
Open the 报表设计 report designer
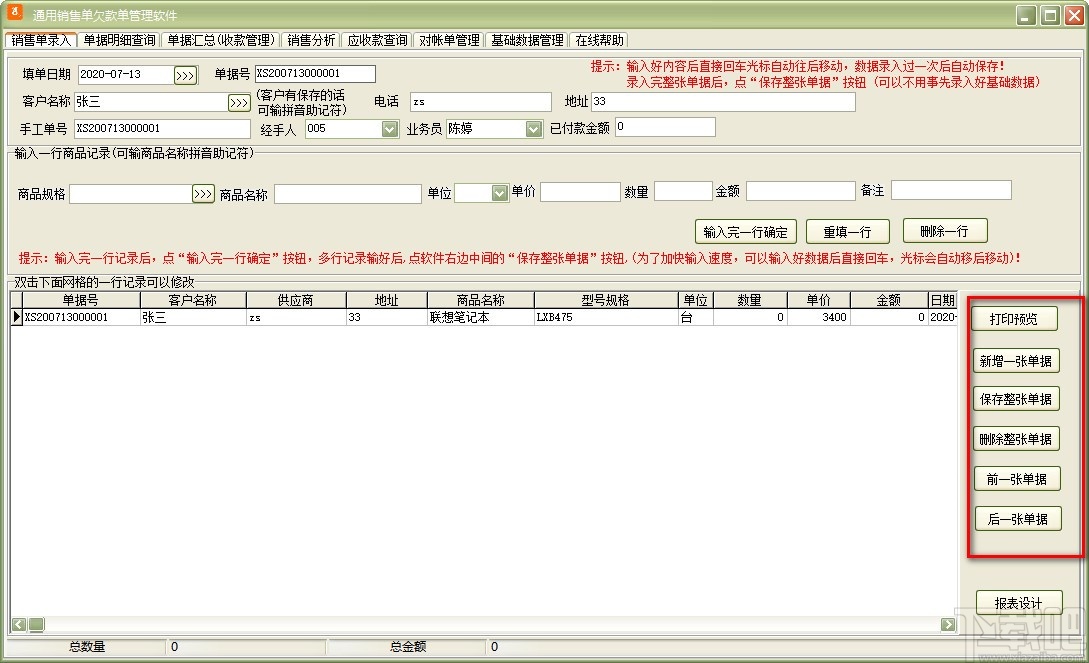click(x=1018, y=602)
